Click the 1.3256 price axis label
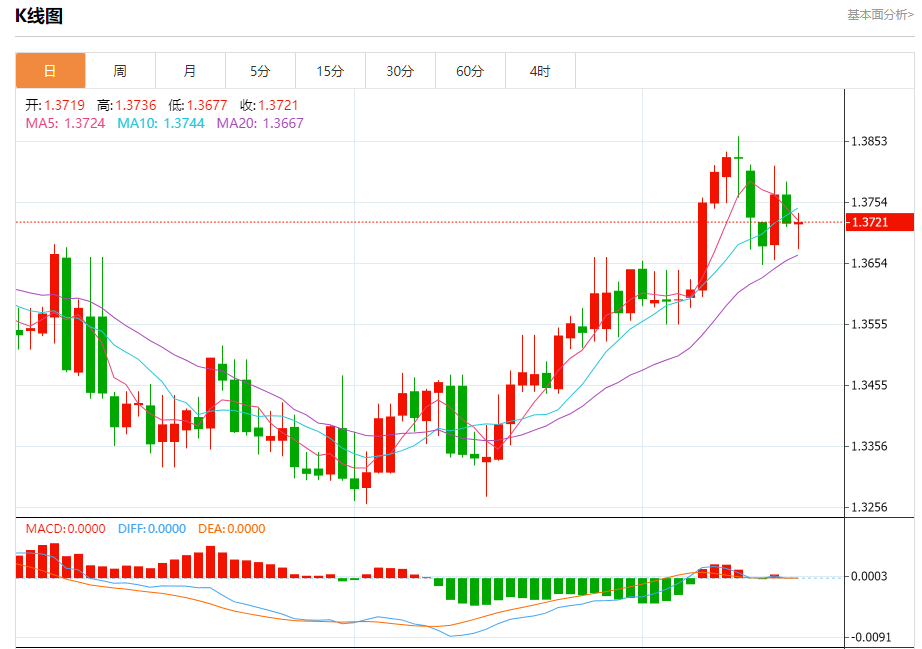The height and width of the screenshot is (649, 922). [x=869, y=507]
